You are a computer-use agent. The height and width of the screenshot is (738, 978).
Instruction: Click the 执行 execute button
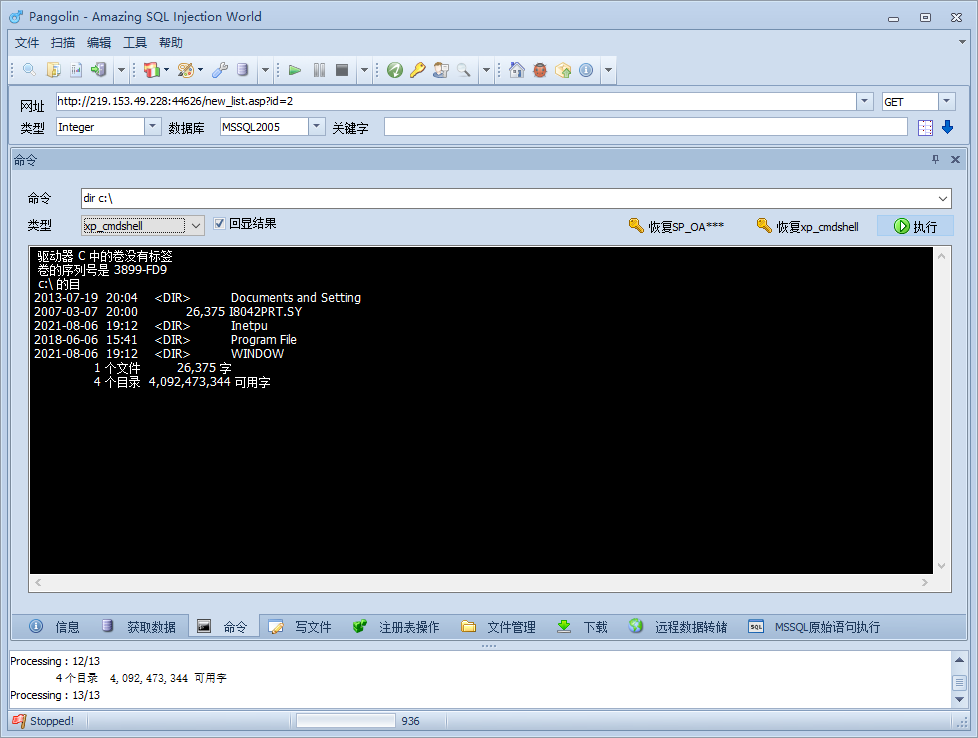[x=915, y=226]
